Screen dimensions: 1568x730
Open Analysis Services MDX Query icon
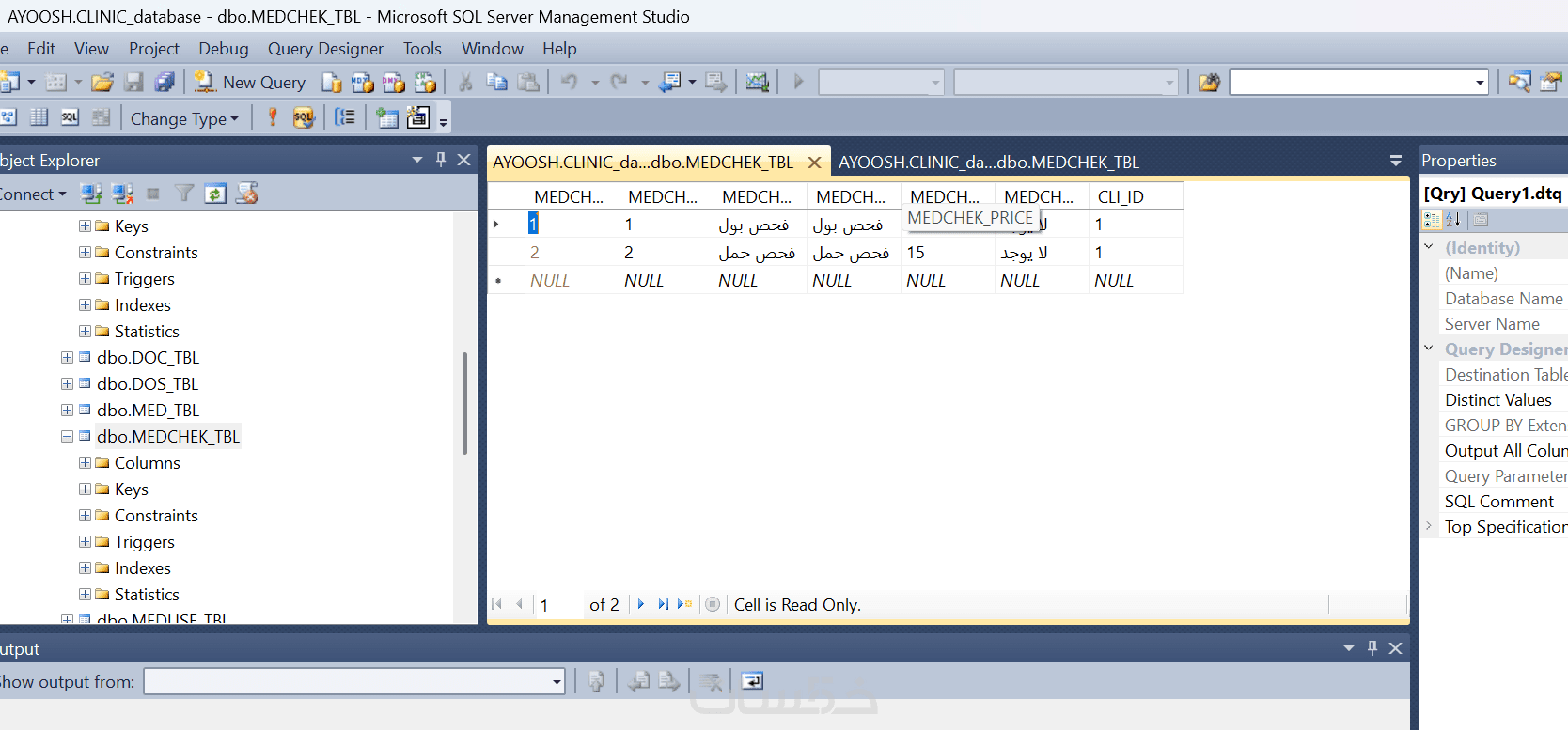(362, 83)
